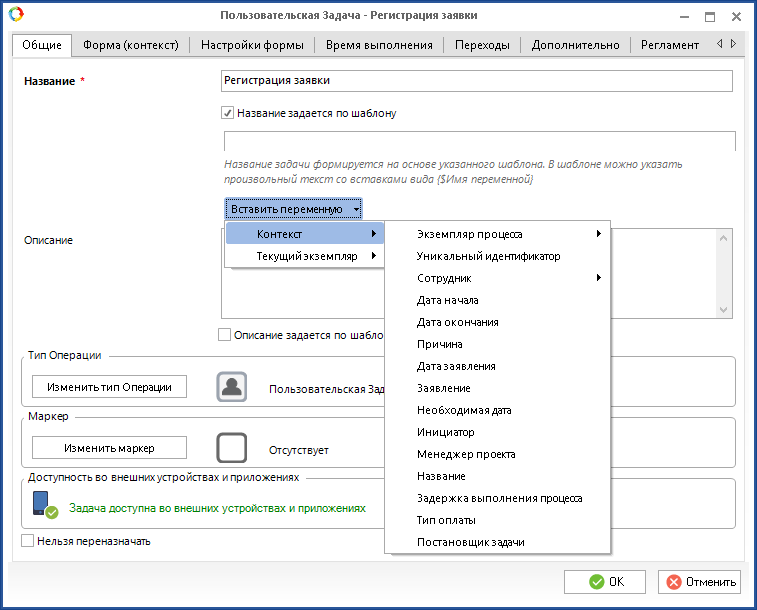Choose 'Менеджер проекта' from variable list
This screenshot has width=757, height=610.
[x=466, y=454]
